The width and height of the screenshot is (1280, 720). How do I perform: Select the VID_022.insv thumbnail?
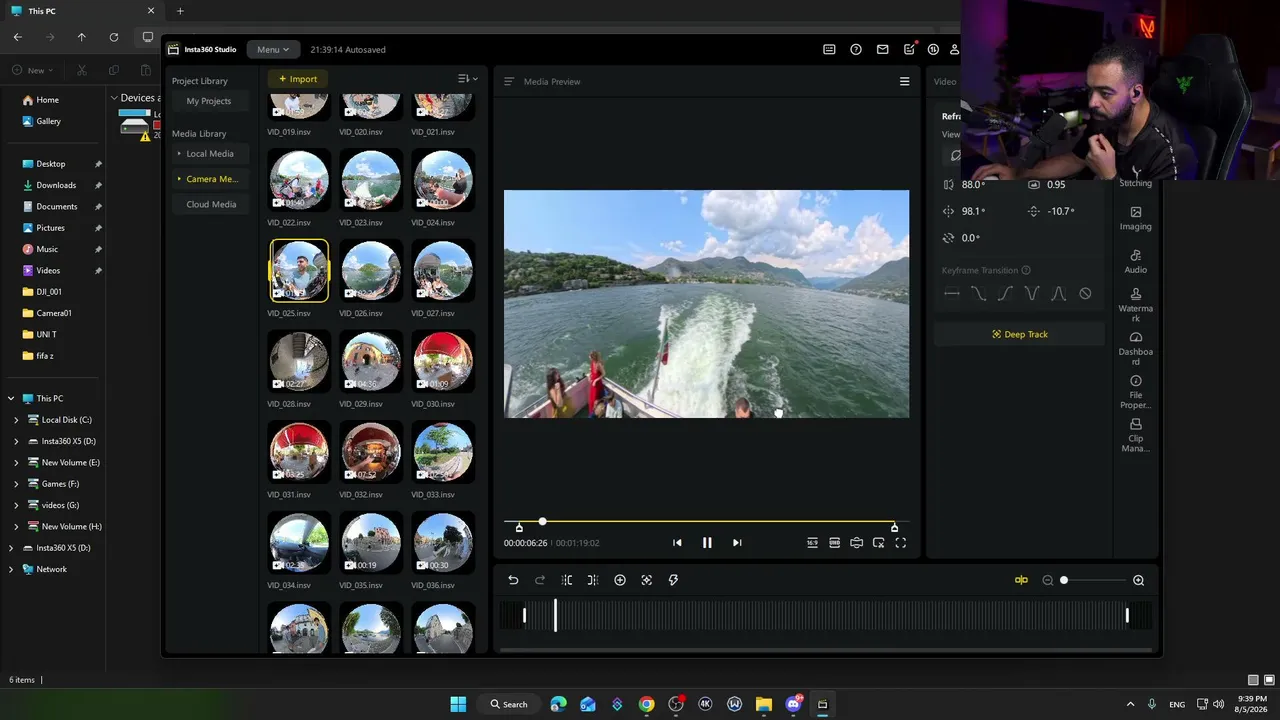299,180
